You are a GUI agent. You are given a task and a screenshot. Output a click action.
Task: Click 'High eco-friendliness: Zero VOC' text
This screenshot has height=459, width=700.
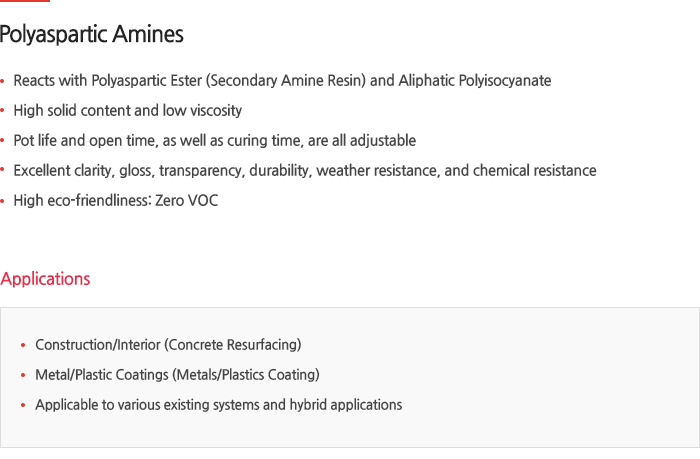click(116, 200)
